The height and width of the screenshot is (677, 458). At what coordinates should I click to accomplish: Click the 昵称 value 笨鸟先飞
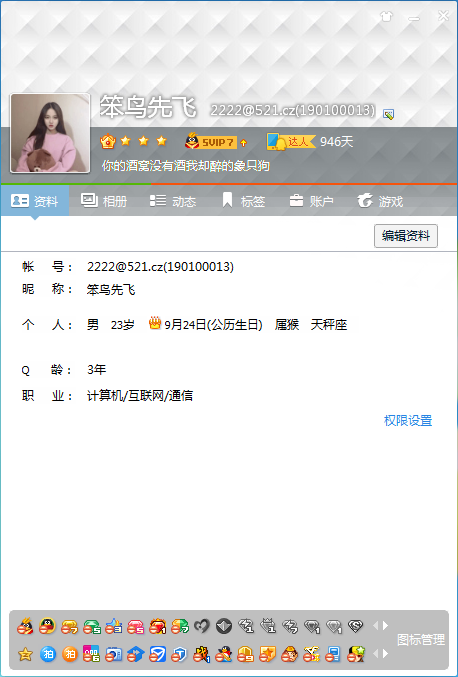tap(111, 289)
